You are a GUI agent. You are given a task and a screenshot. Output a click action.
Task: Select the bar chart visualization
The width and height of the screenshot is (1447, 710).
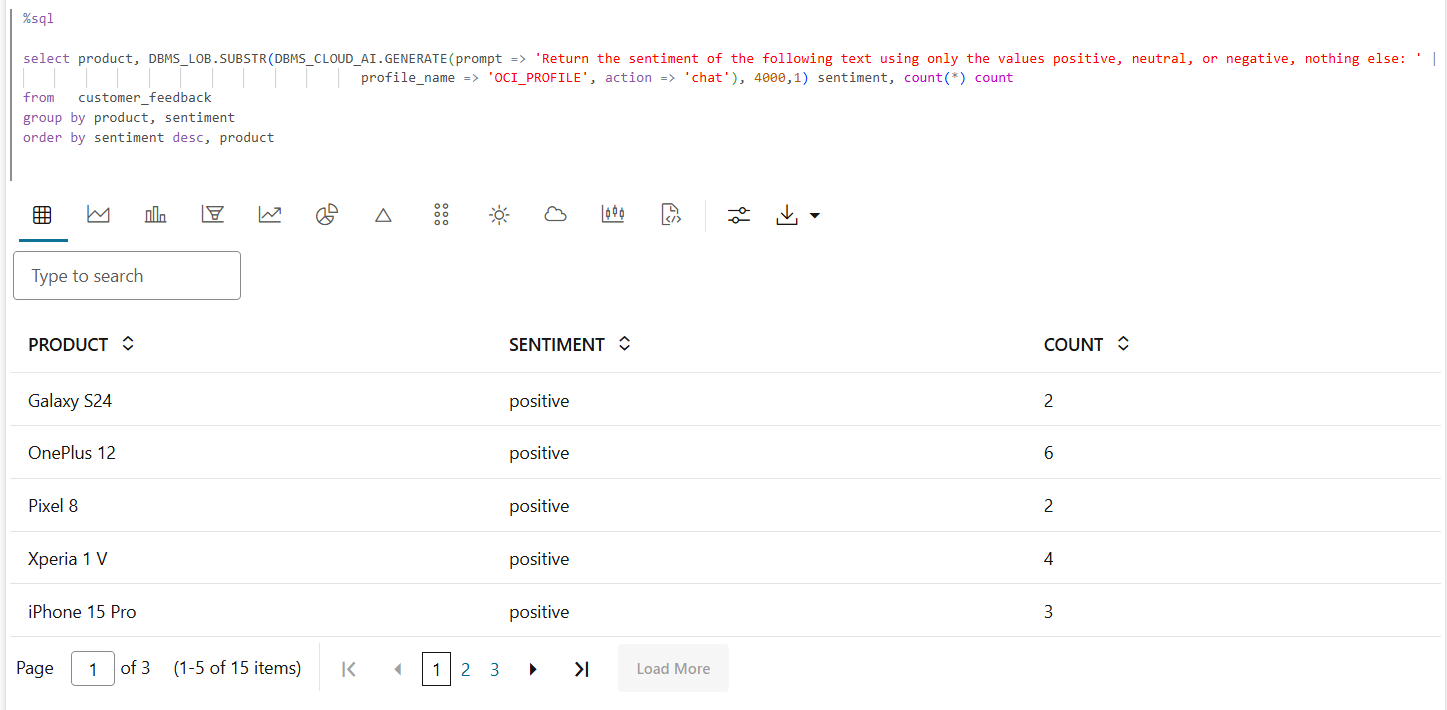pos(155,215)
